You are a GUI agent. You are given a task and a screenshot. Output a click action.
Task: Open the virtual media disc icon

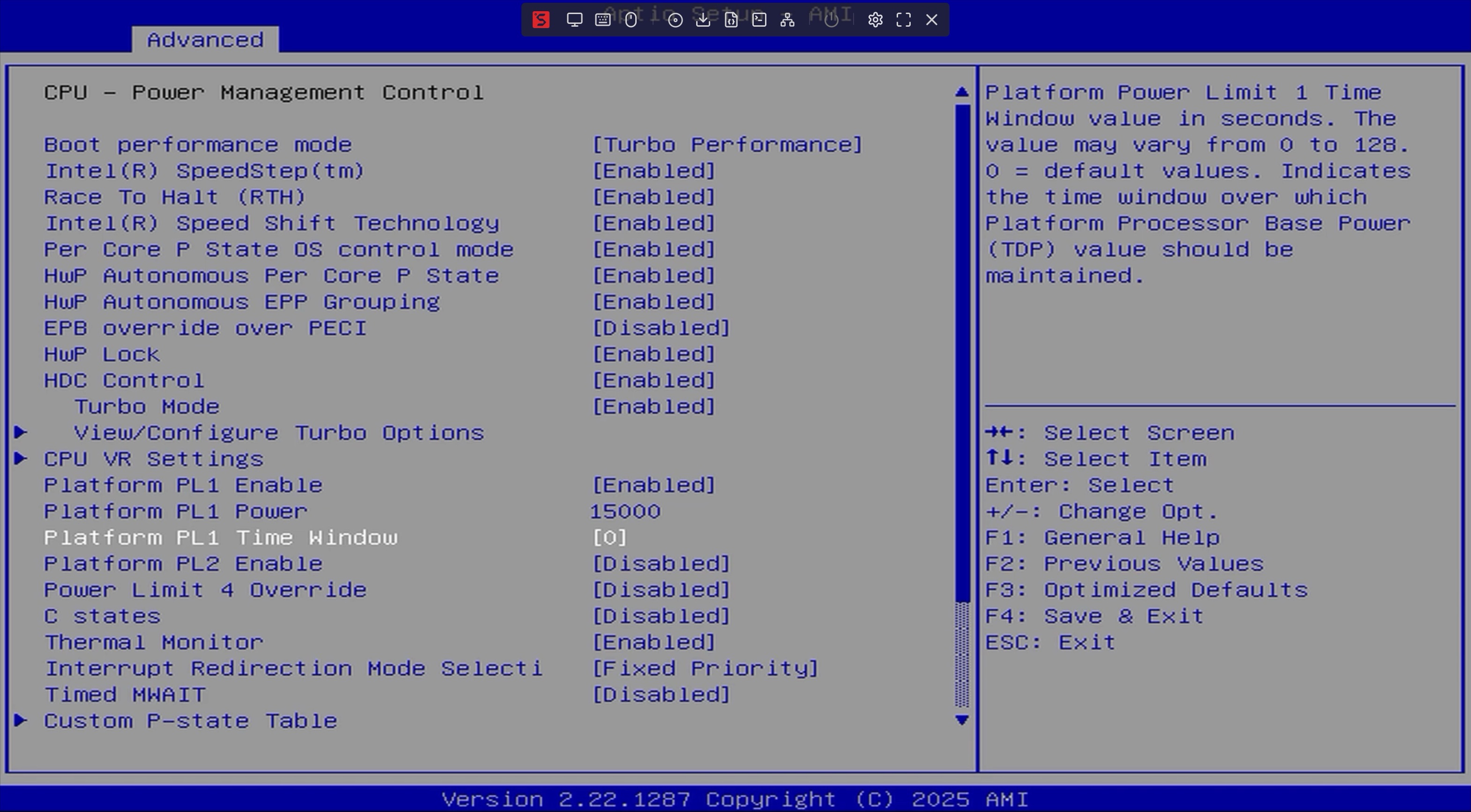click(x=675, y=20)
